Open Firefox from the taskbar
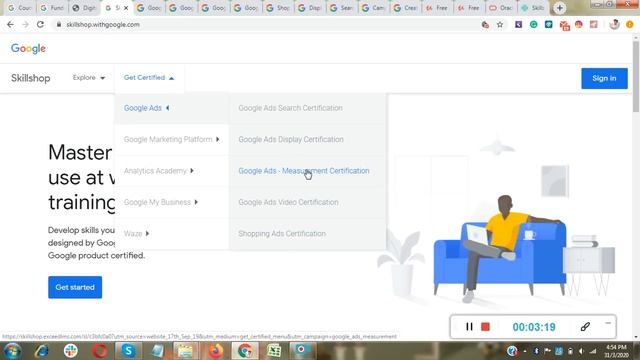 pyautogui.click(x=216, y=351)
